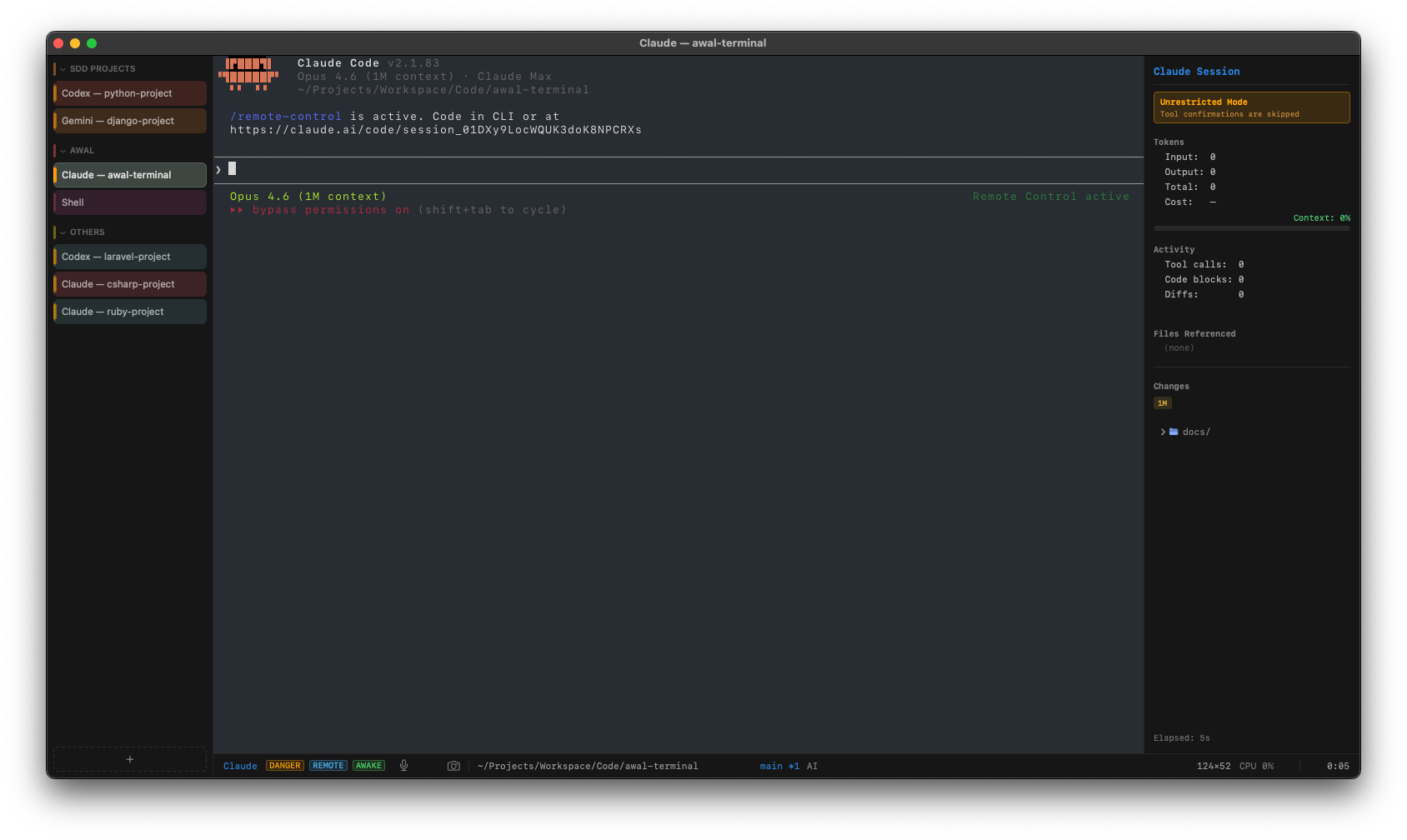1407x840 pixels.
Task: Toggle the REMOTE badge in the status bar
Action: pos(328,765)
